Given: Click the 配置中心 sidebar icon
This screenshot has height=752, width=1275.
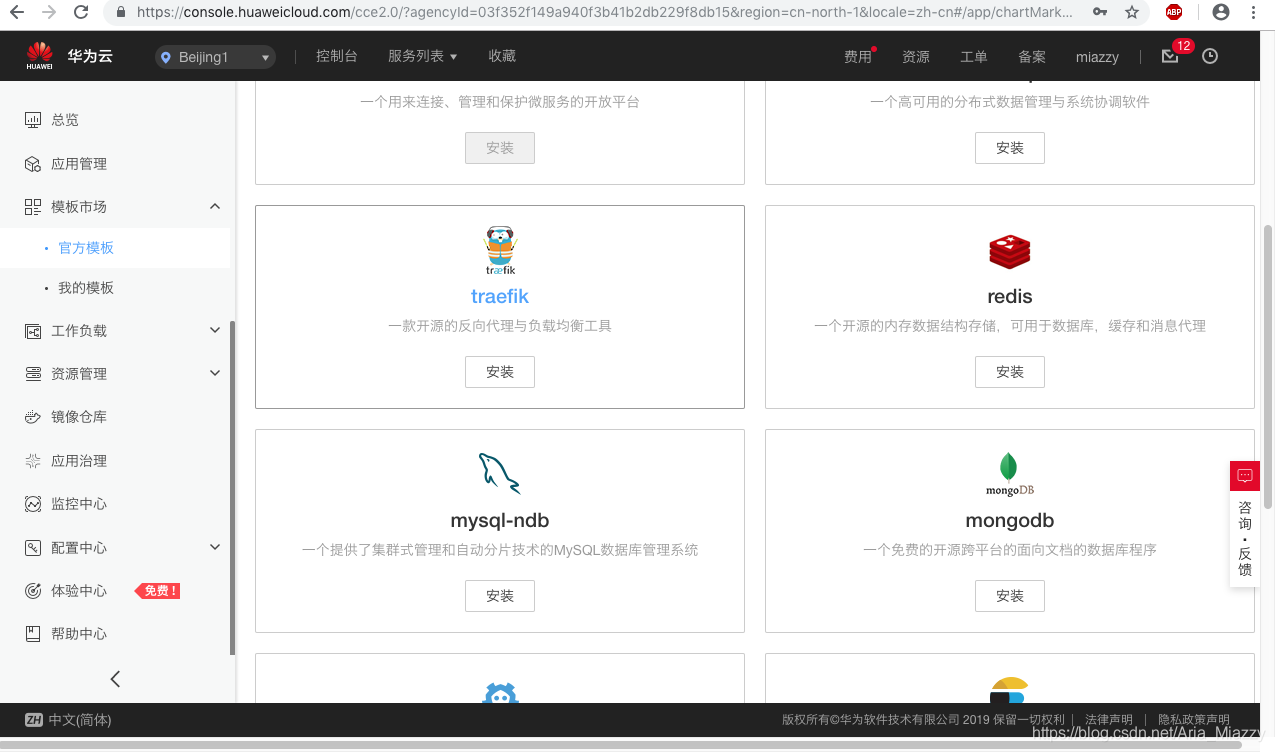Looking at the screenshot, I should pos(33,548).
